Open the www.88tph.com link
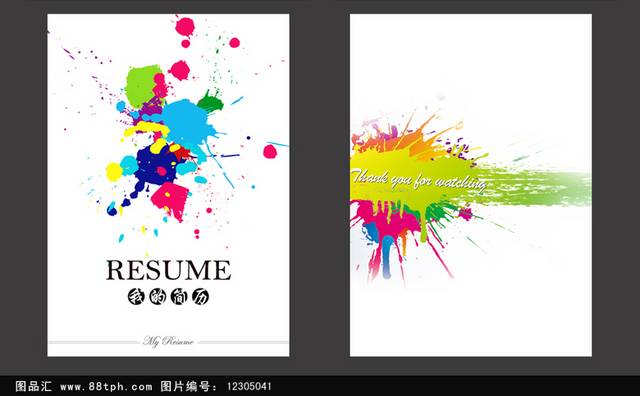Image resolution: width=640 pixels, height=396 pixels. pyautogui.click(x=106, y=386)
